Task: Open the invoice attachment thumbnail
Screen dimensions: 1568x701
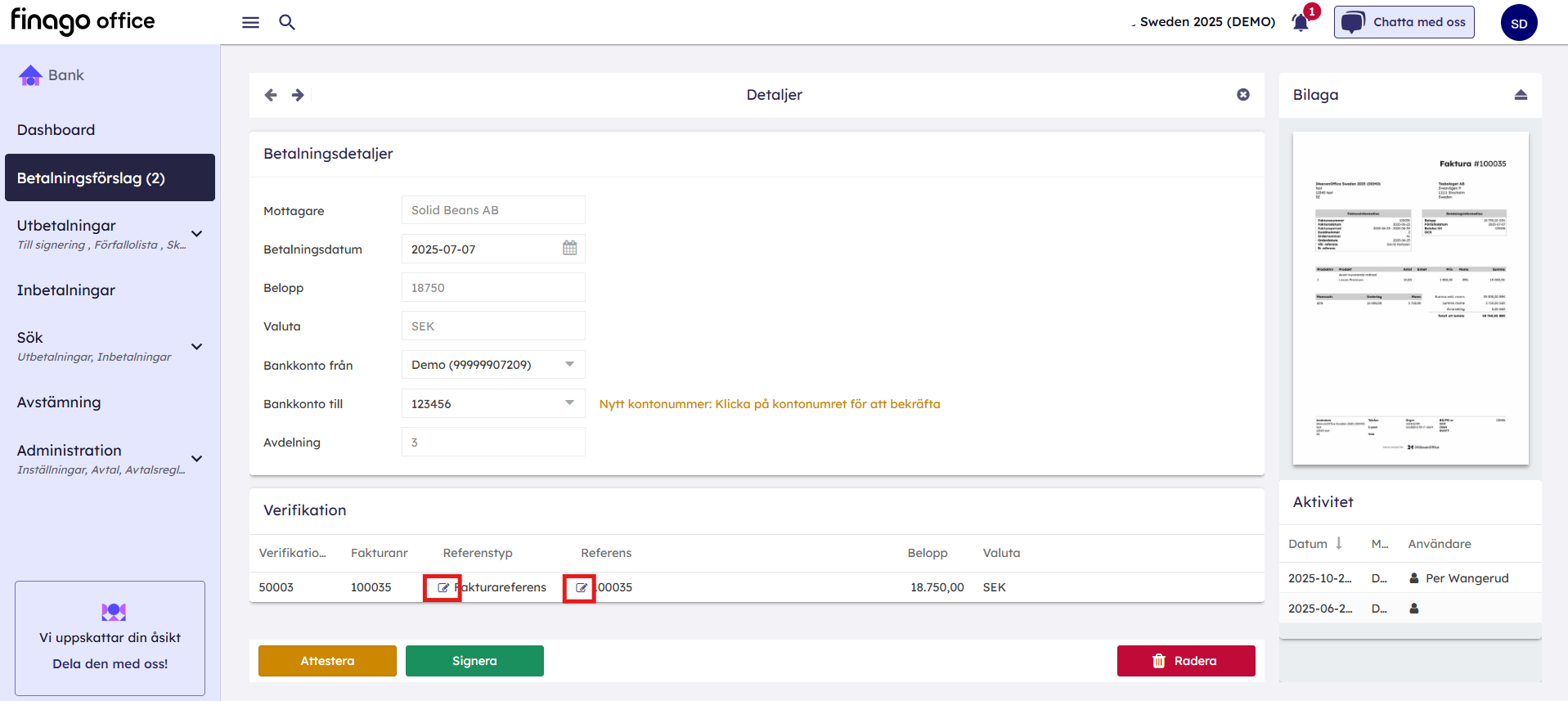Action: (1410, 299)
